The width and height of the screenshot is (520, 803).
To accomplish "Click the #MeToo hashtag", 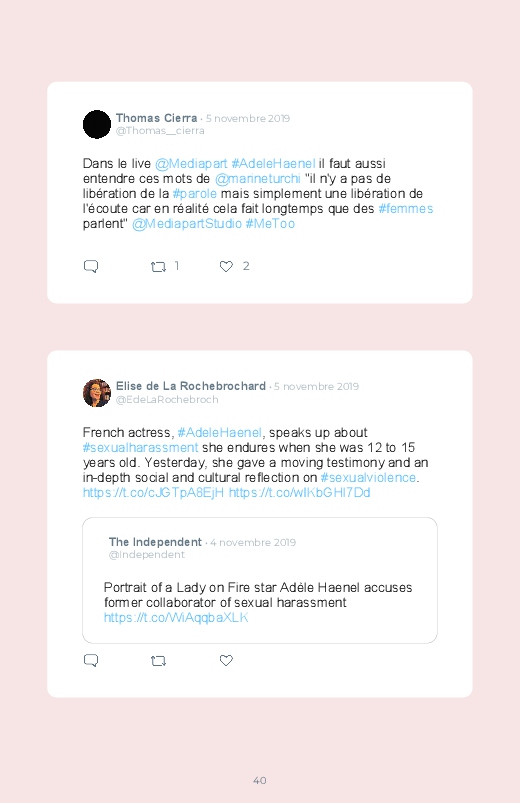I will [x=270, y=224].
